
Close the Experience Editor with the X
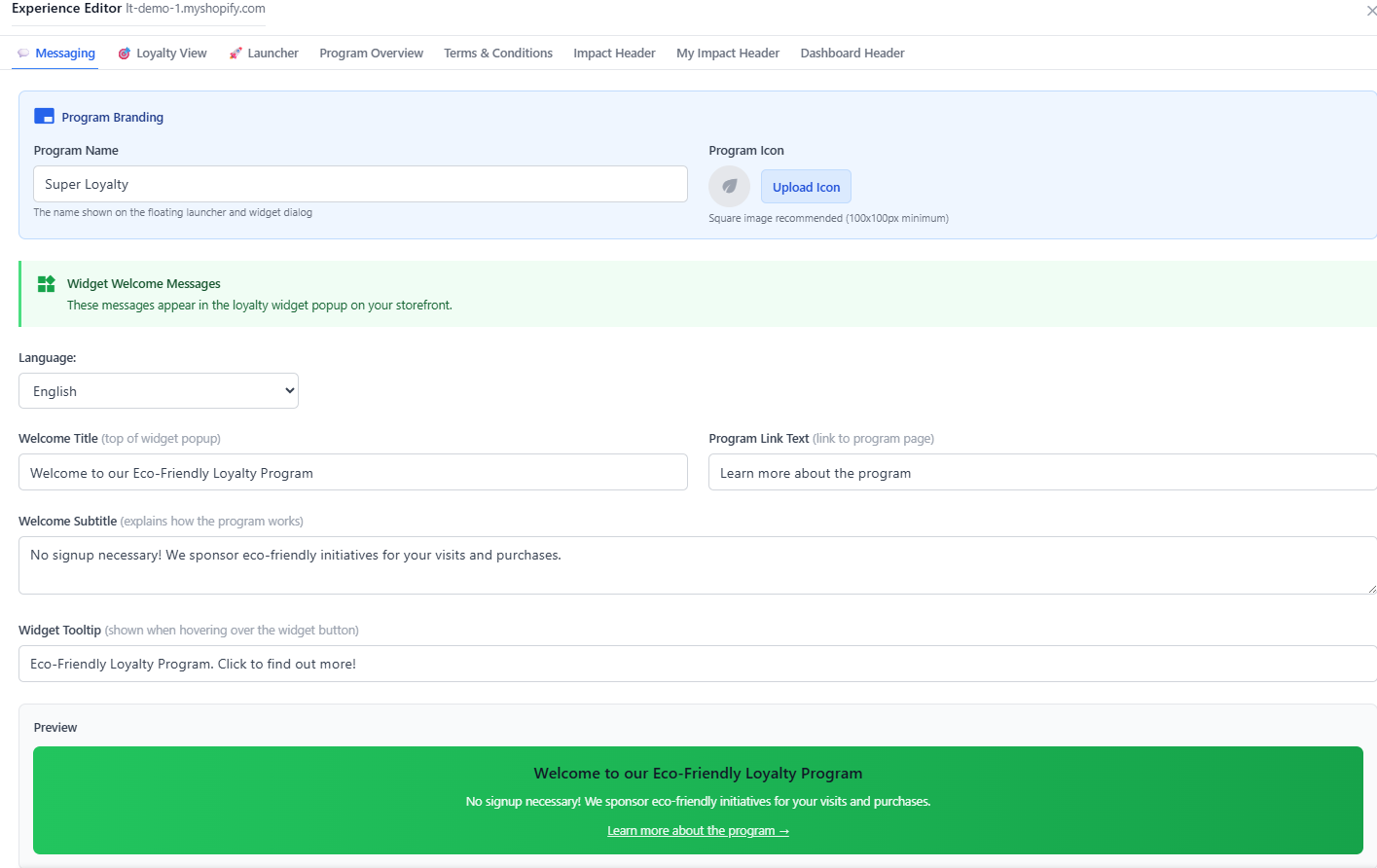[x=1371, y=11]
